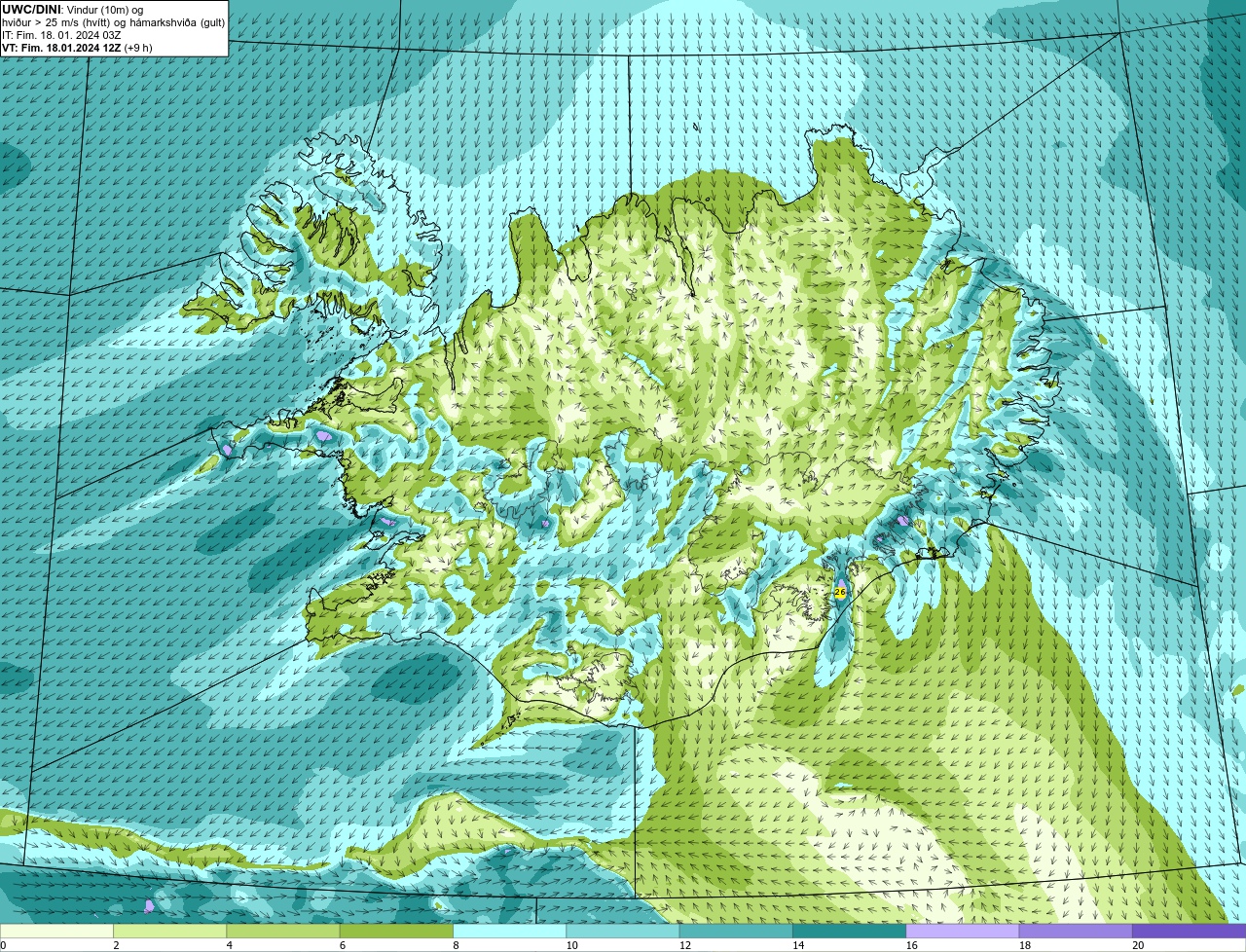
Task: Click the yellow 26 max gust marker
Action: coord(840,592)
